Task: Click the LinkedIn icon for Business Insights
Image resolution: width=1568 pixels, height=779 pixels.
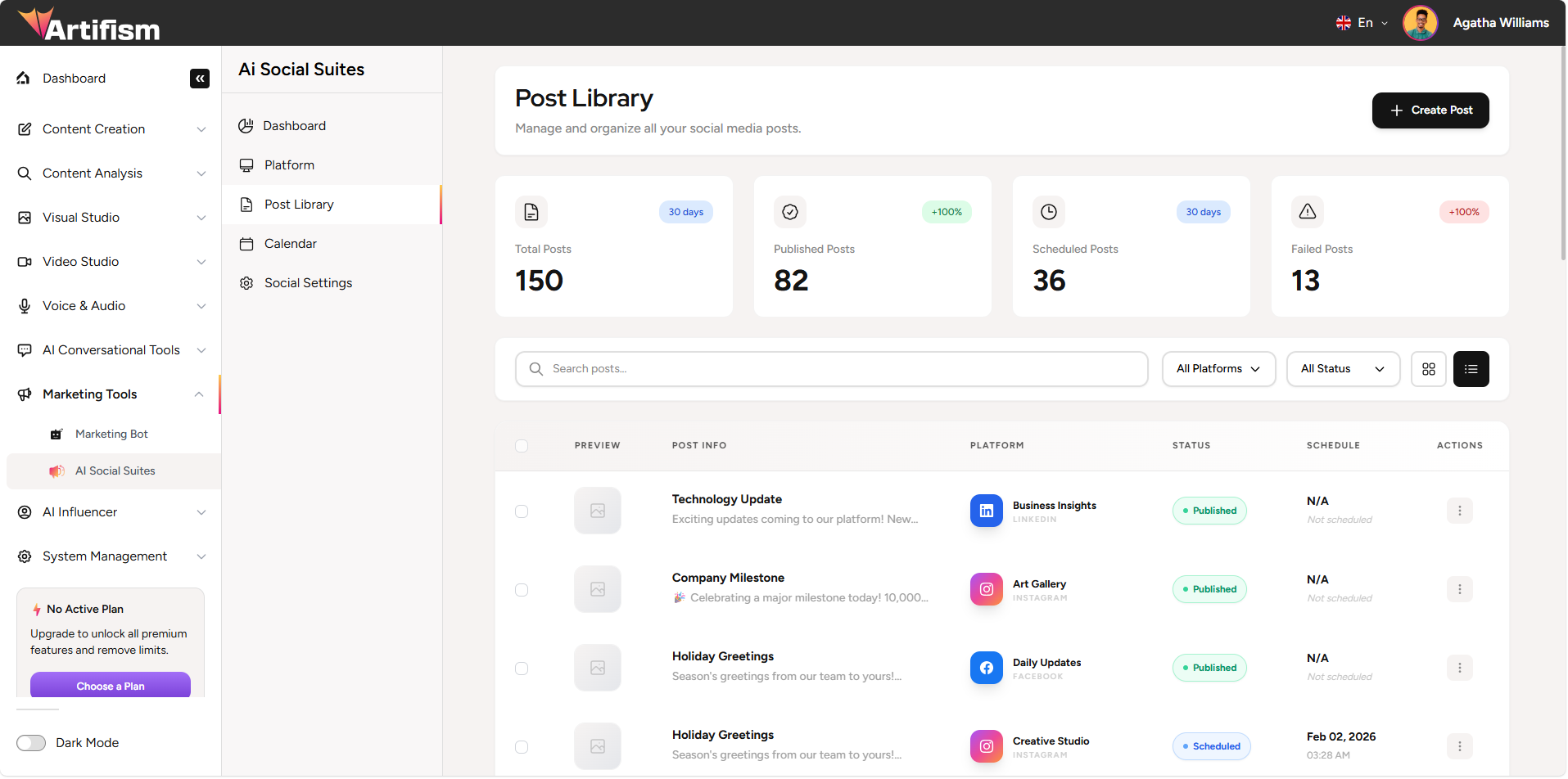Action: pyautogui.click(x=986, y=511)
